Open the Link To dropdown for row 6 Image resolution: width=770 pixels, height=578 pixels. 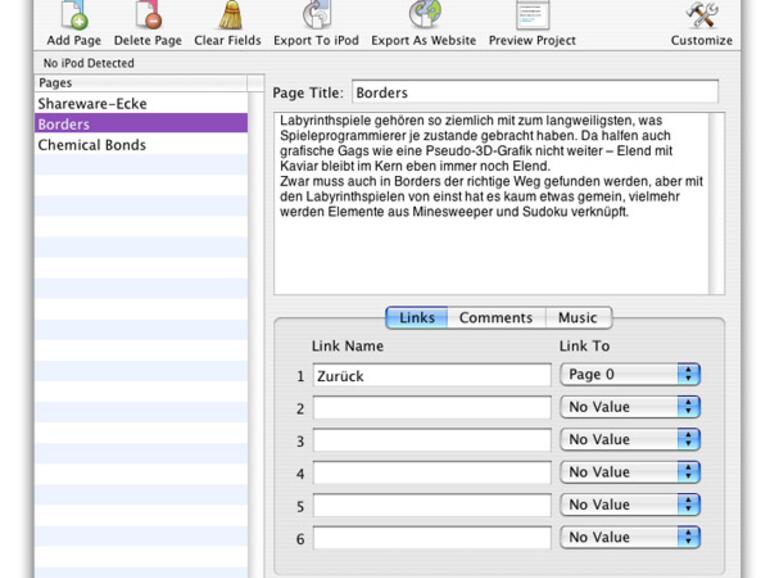(630, 537)
